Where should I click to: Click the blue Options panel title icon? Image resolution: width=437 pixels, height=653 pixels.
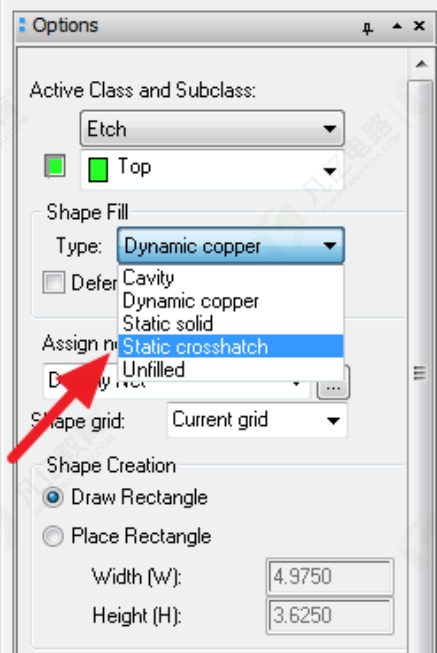point(22,25)
